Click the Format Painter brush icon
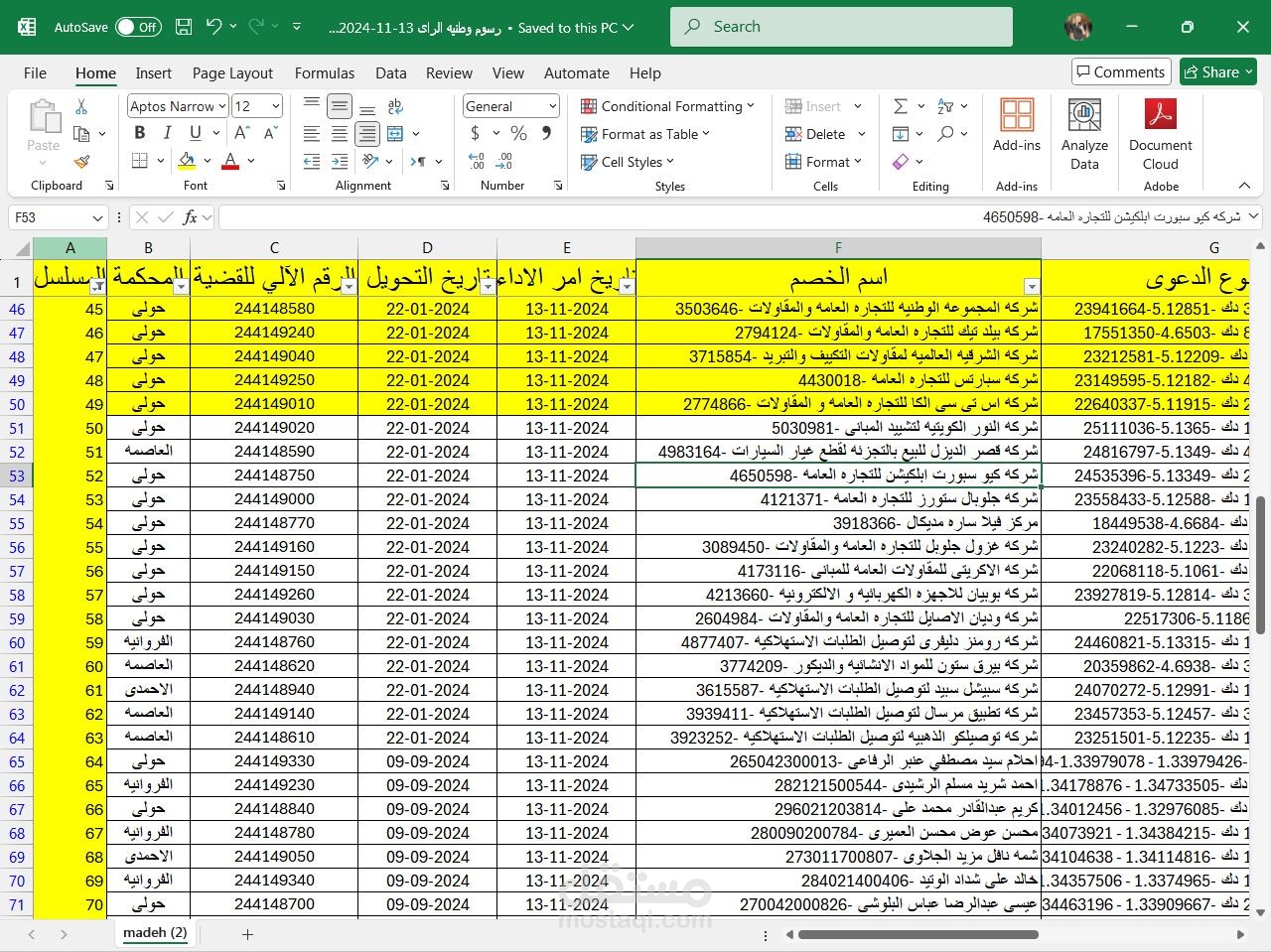Viewport: 1271px width, 952px height. coord(81,161)
